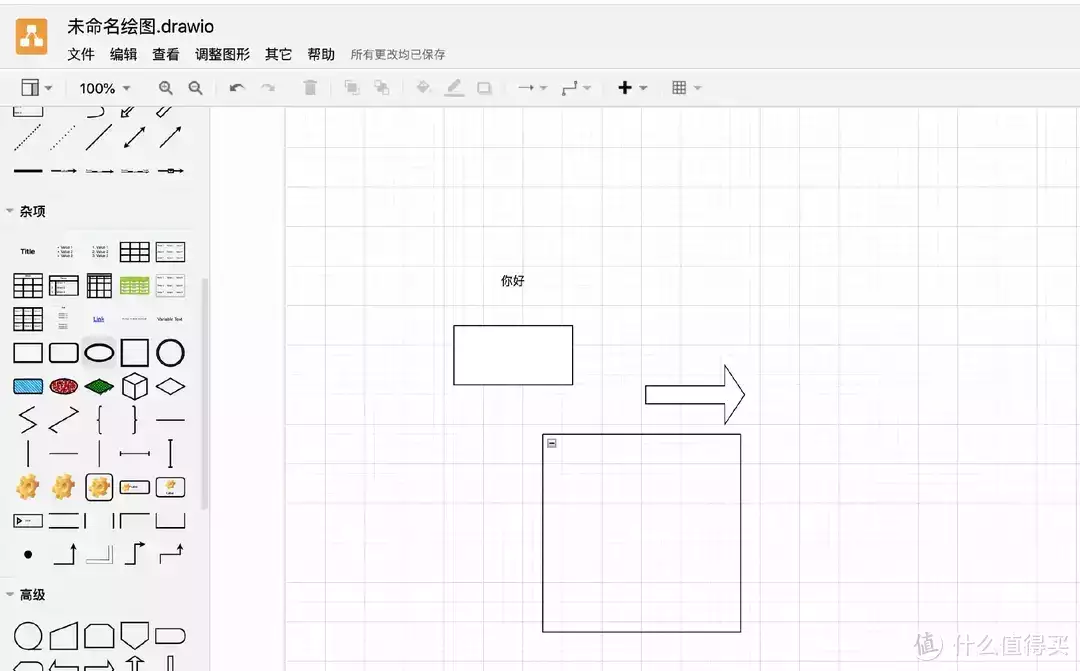Select the dashed diagonal line shape
Image resolution: width=1080 pixels, height=671 pixels.
tap(28, 137)
